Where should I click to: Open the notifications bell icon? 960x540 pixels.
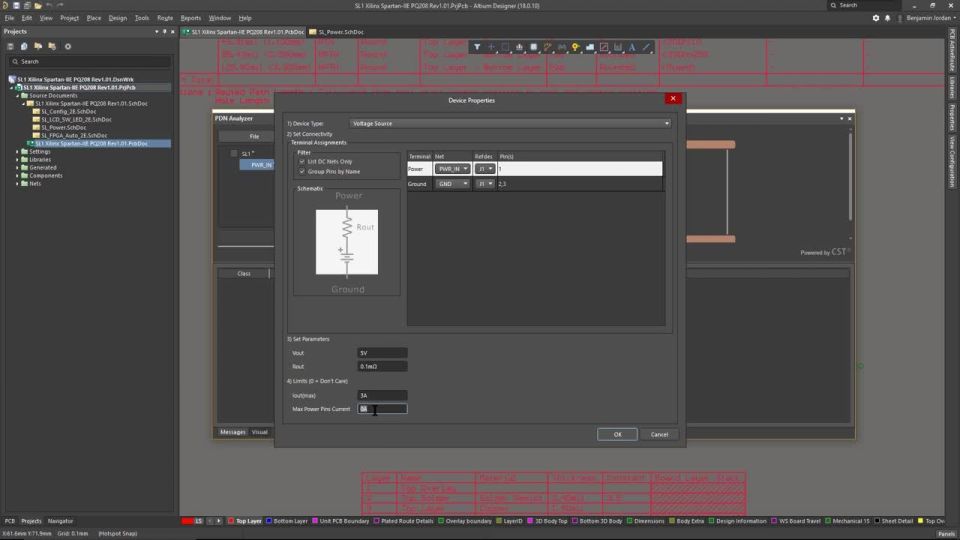(887, 18)
